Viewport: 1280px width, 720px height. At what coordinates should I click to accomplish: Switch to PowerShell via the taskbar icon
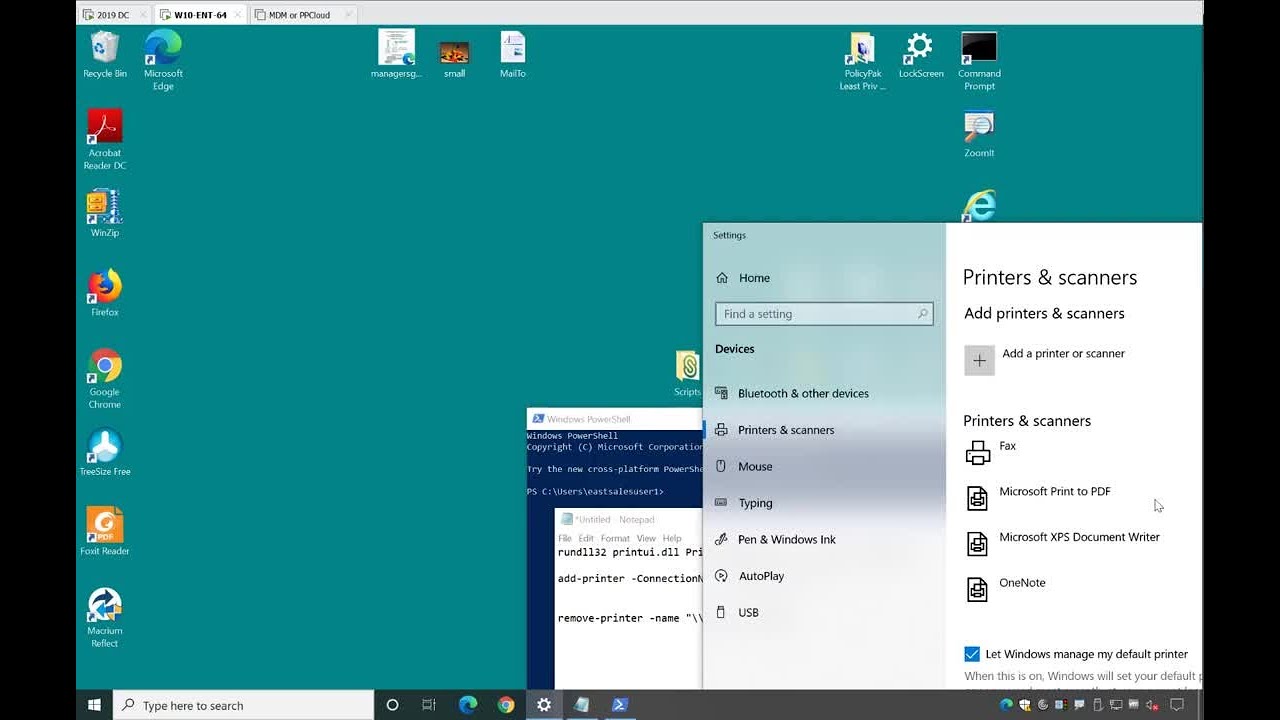click(620, 705)
